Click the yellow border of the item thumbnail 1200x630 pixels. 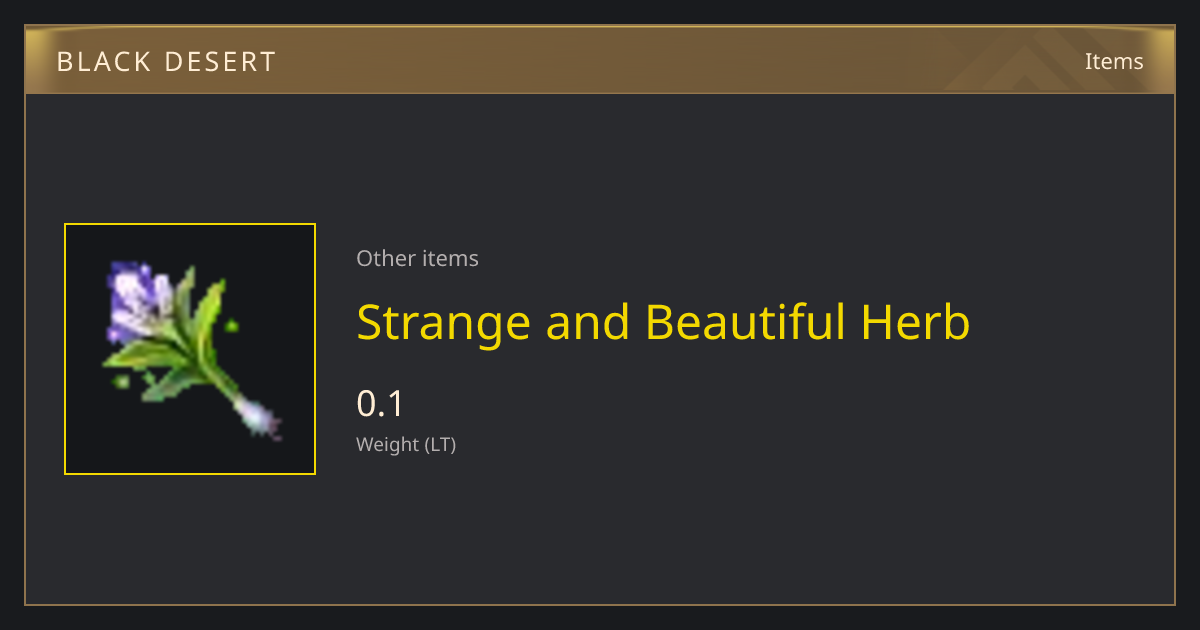[x=190, y=224]
